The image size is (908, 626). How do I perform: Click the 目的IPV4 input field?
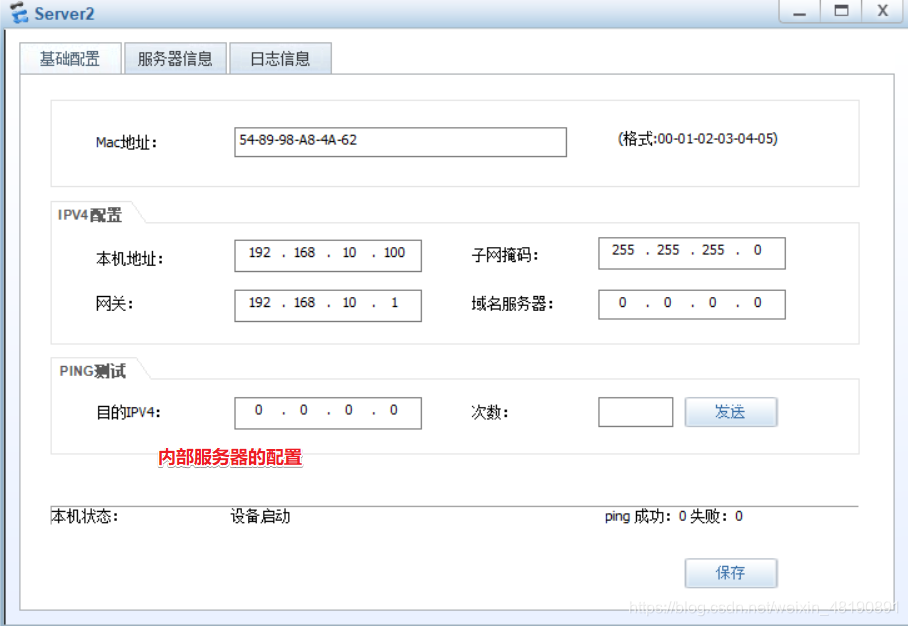click(328, 413)
